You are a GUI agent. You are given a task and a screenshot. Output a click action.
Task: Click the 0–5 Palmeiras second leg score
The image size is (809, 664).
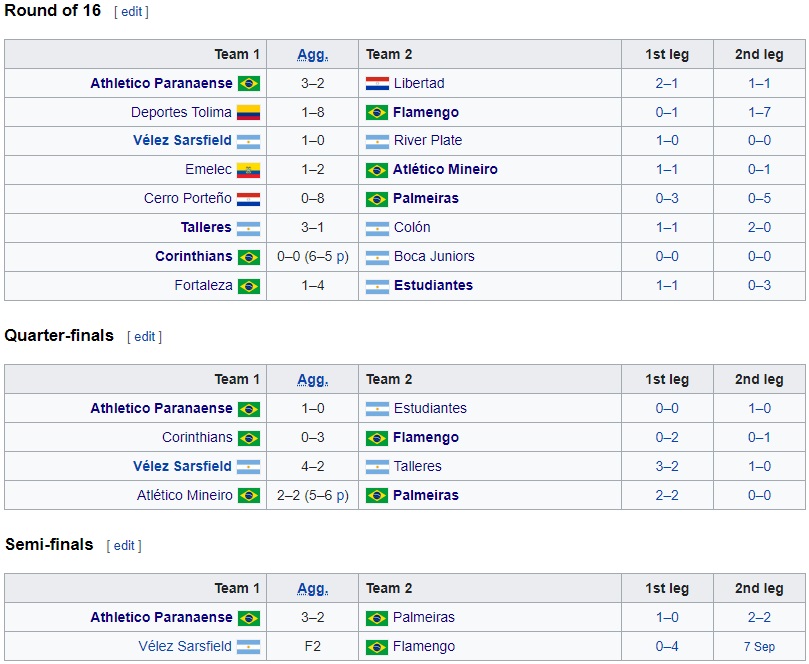760,199
